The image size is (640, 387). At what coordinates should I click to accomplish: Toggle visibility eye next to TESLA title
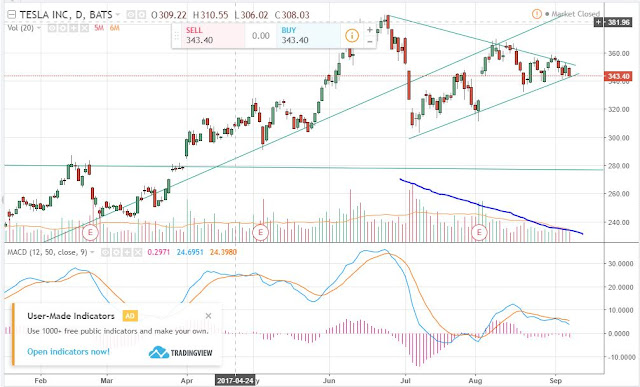[131, 15]
